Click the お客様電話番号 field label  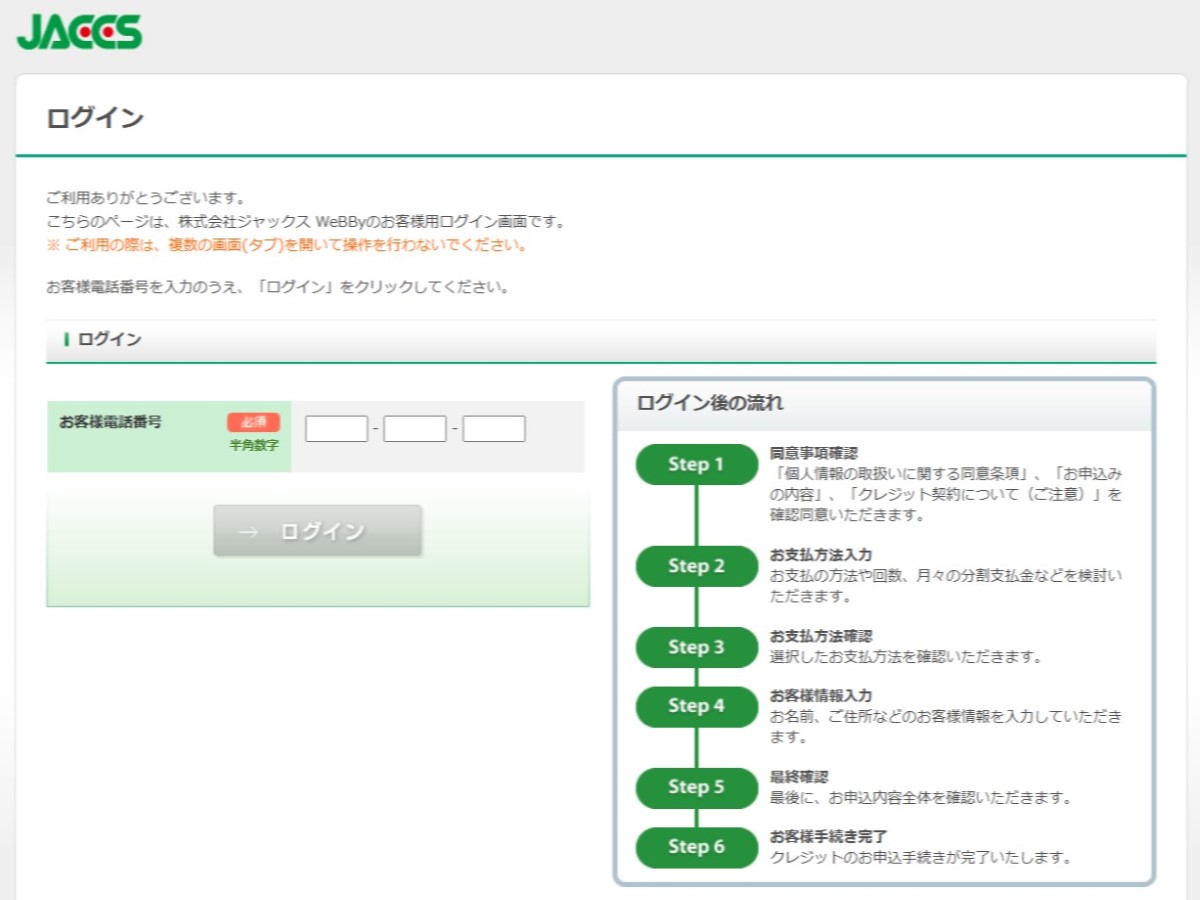coord(110,422)
